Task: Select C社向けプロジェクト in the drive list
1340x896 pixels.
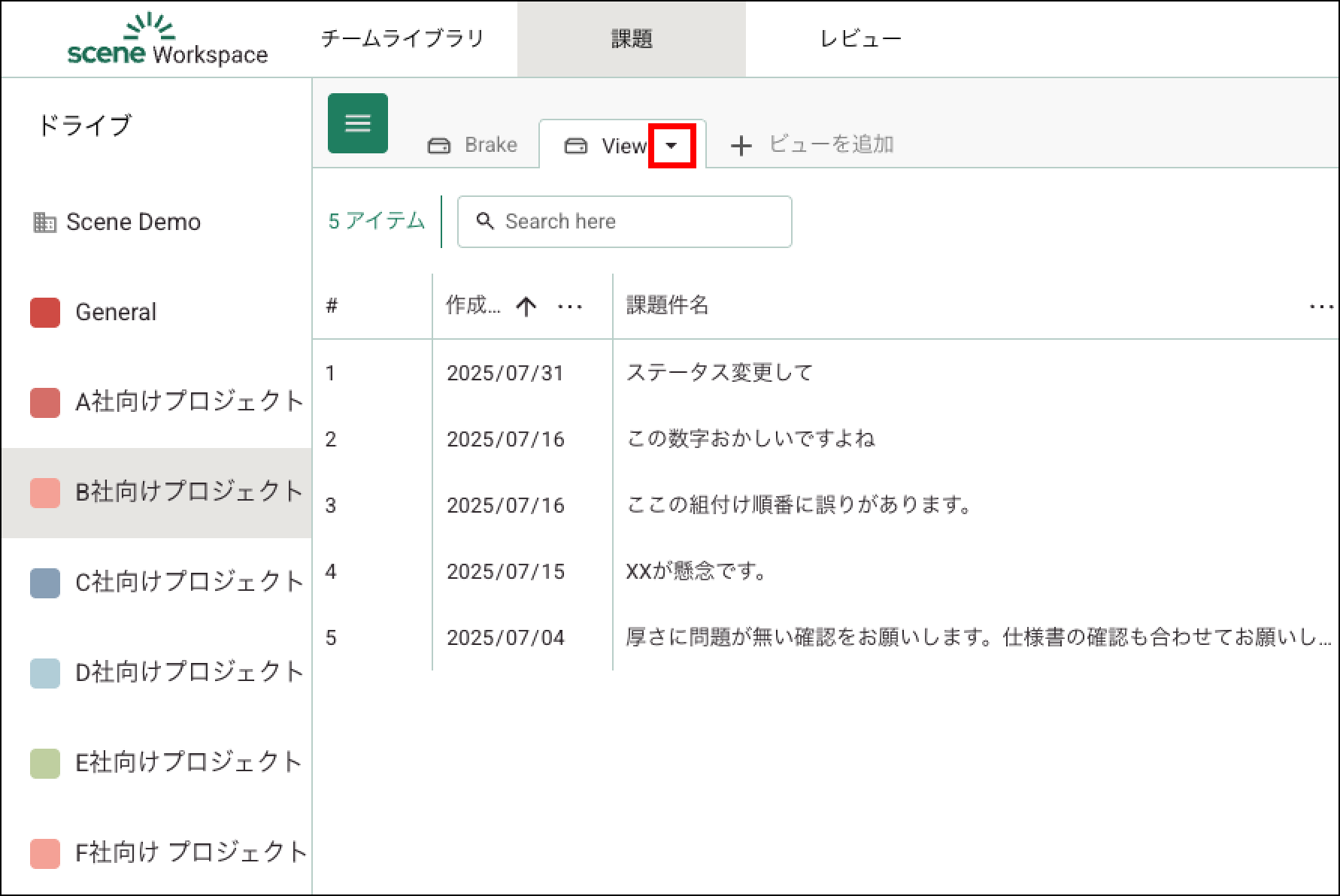Action: click(188, 582)
